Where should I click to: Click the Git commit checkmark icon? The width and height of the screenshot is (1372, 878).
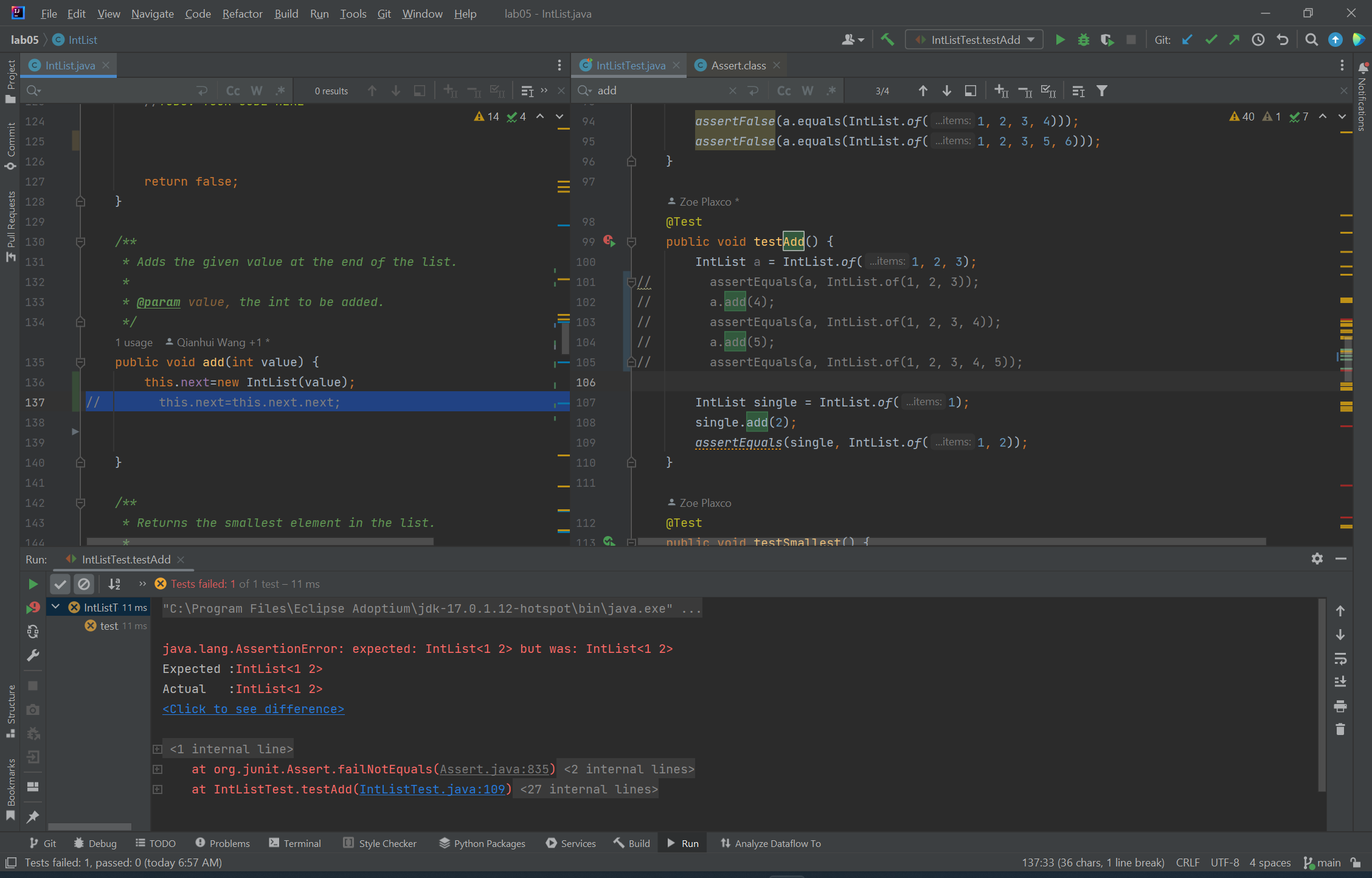click(x=1211, y=40)
